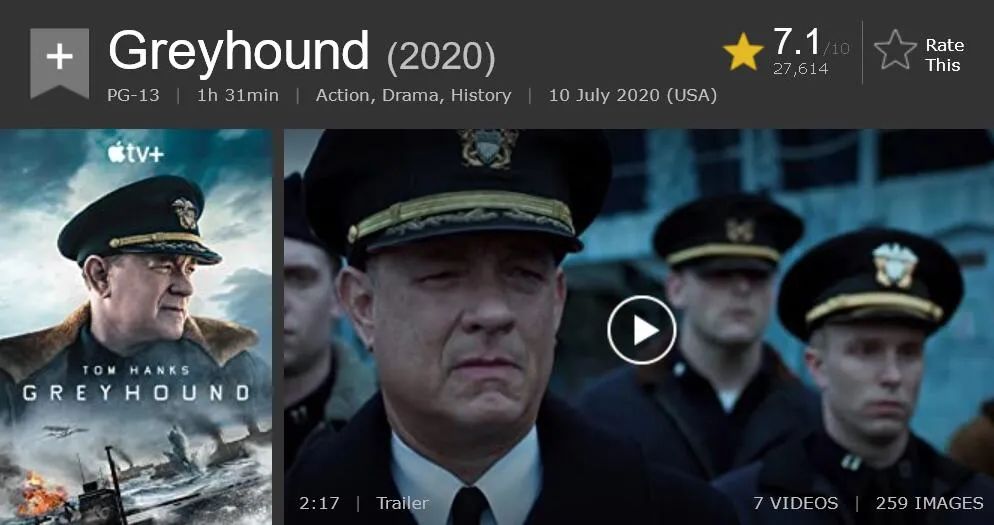
Task: View the 259 IMAGES gallery
Action: pos(929,503)
